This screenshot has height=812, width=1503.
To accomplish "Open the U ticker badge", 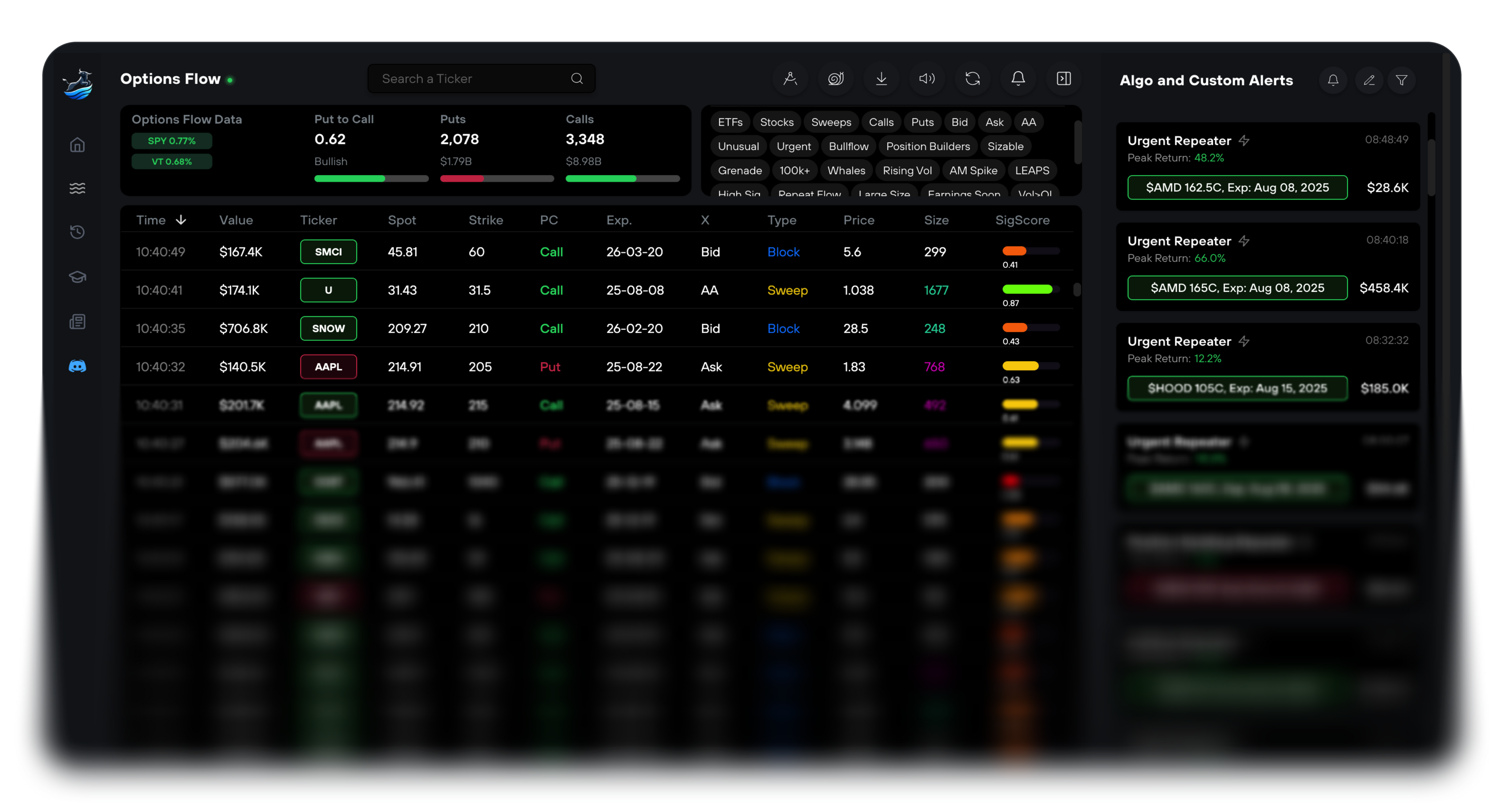I will [x=328, y=290].
